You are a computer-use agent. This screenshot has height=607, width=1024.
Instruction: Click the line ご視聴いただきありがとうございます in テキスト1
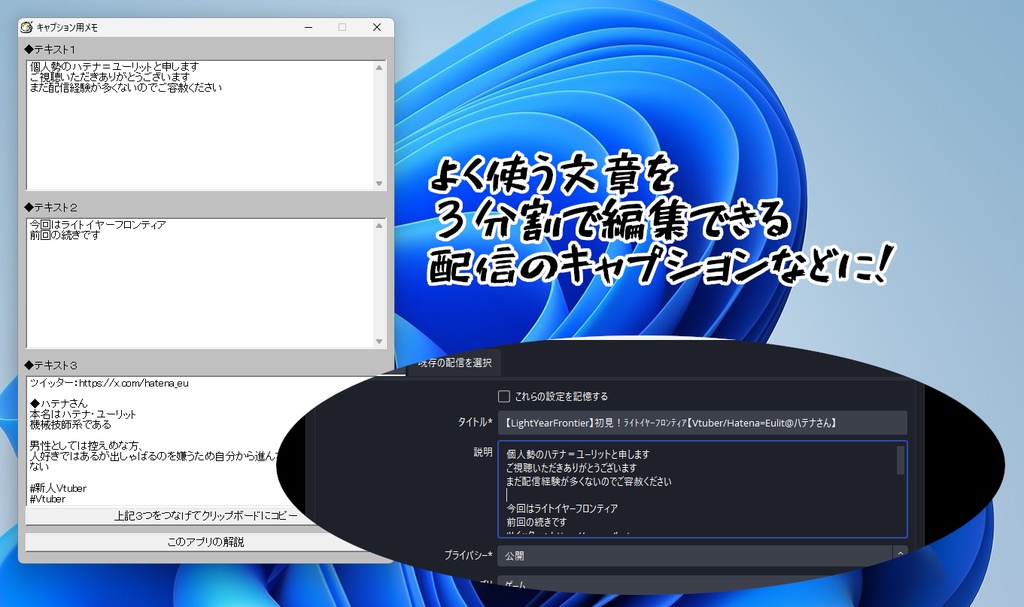[110, 77]
